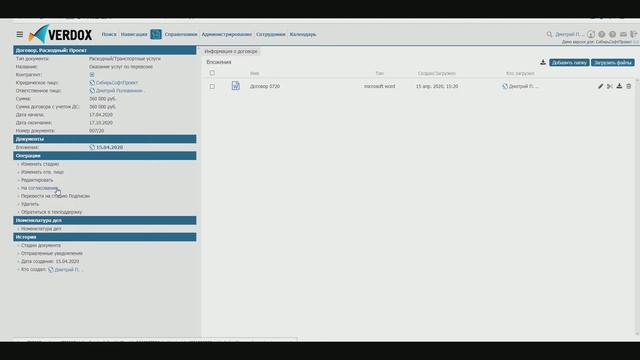Image resolution: width=640 pixels, height=360 pixels.
Task: Click Изменить стадию operation
Action: (x=40, y=164)
